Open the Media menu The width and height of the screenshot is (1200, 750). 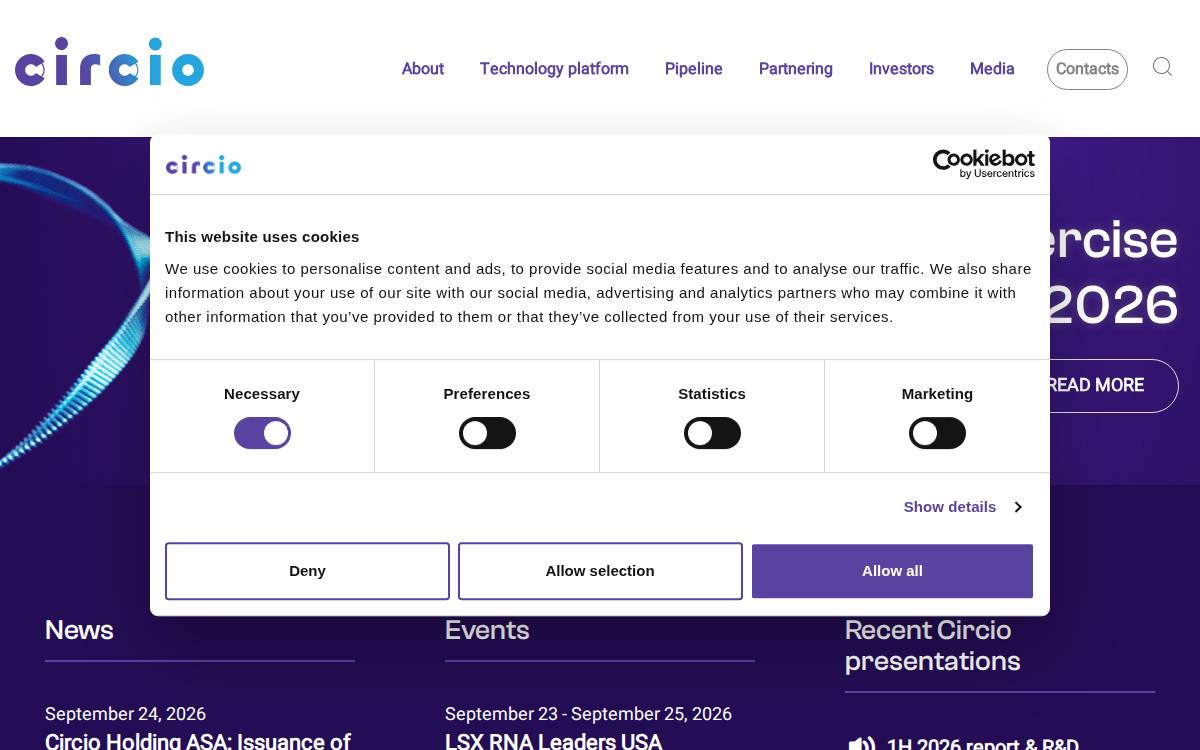(992, 69)
